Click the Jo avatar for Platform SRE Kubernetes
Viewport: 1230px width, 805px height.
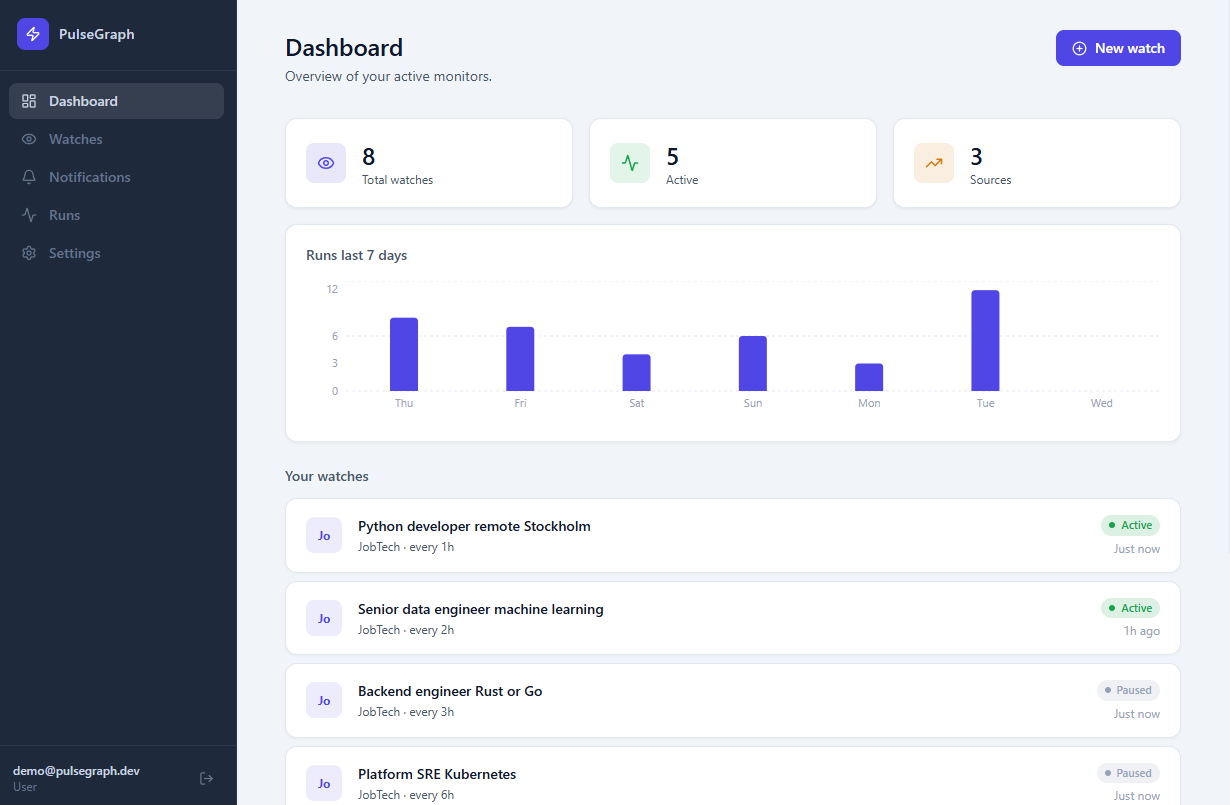click(324, 783)
